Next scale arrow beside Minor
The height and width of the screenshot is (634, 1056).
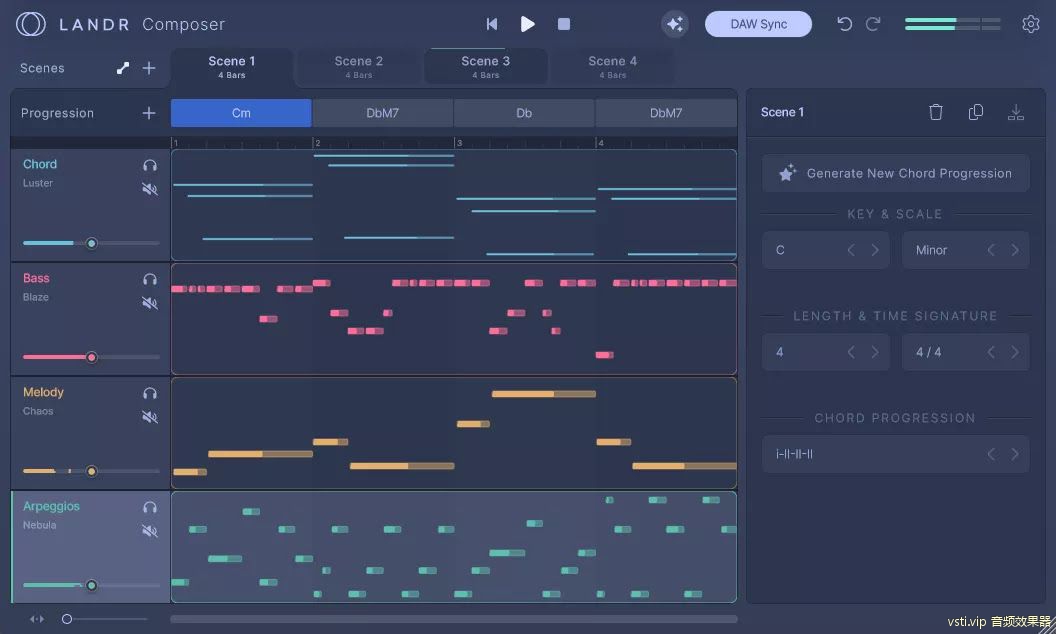point(1015,250)
